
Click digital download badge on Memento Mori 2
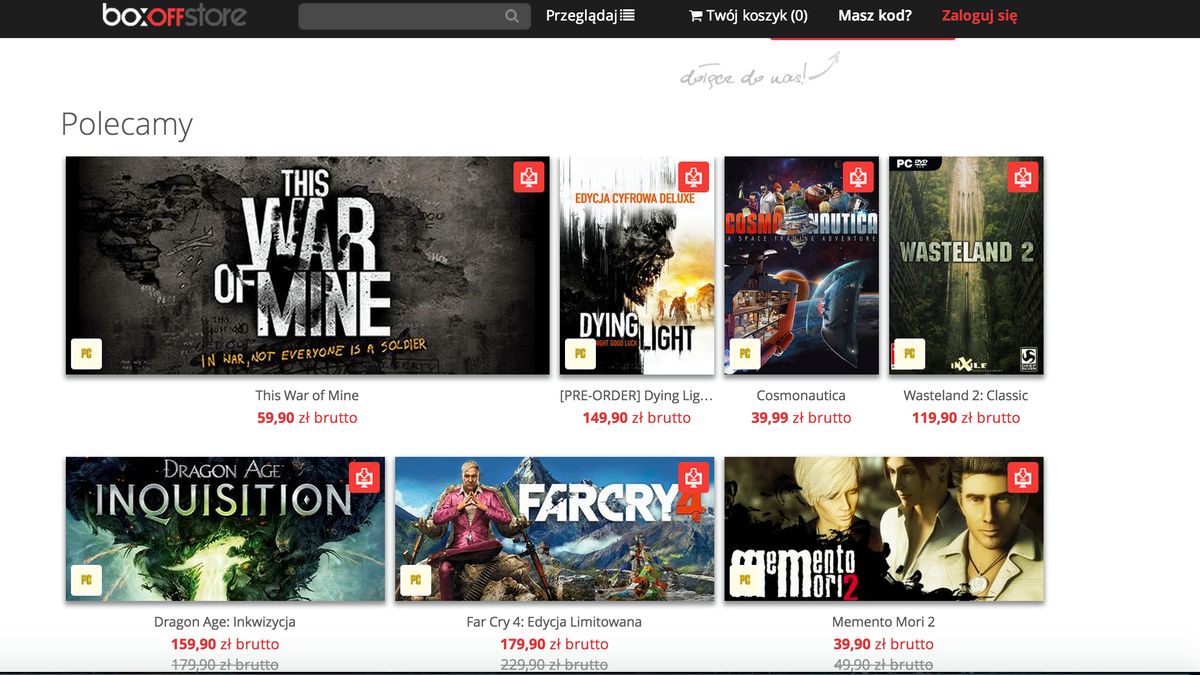coord(1022,478)
